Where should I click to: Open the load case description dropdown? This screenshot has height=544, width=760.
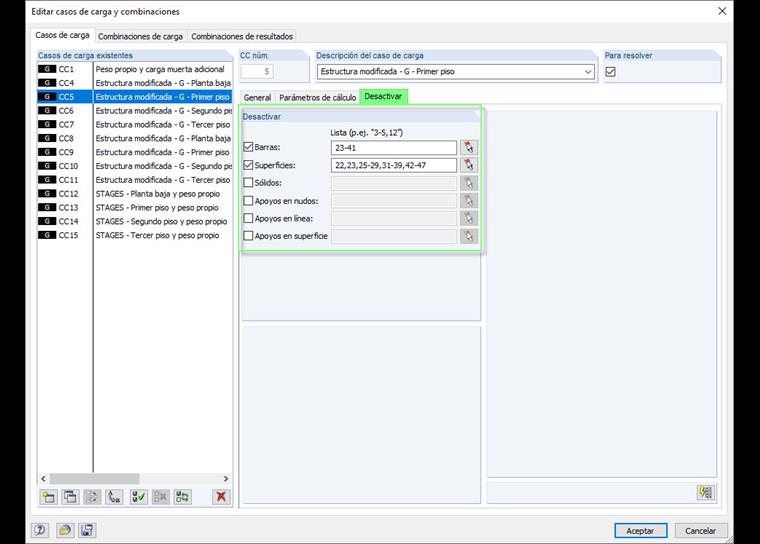pyautogui.click(x=588, y=72)
